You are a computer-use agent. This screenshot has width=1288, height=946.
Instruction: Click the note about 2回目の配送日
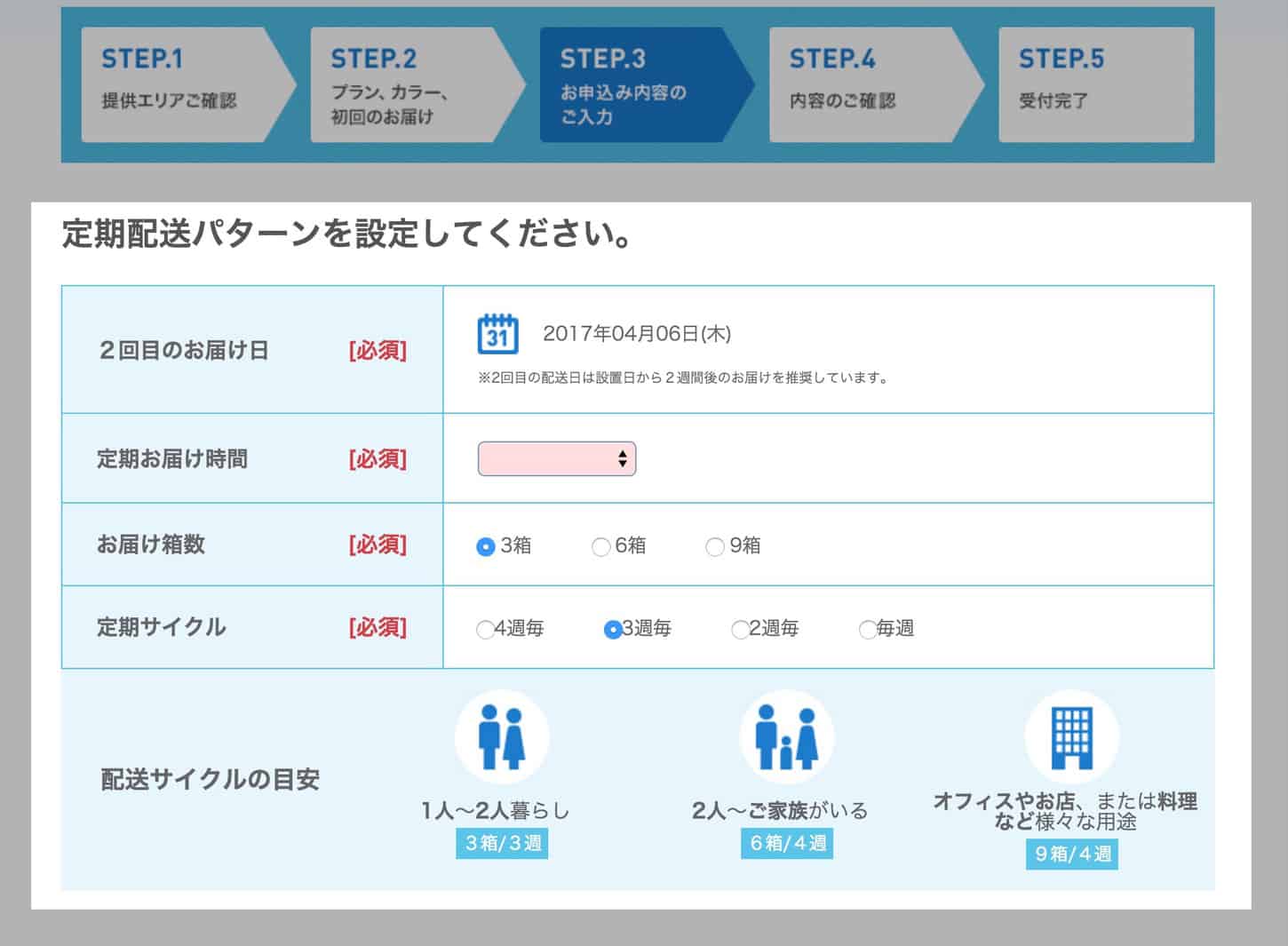tap(683, 378)
